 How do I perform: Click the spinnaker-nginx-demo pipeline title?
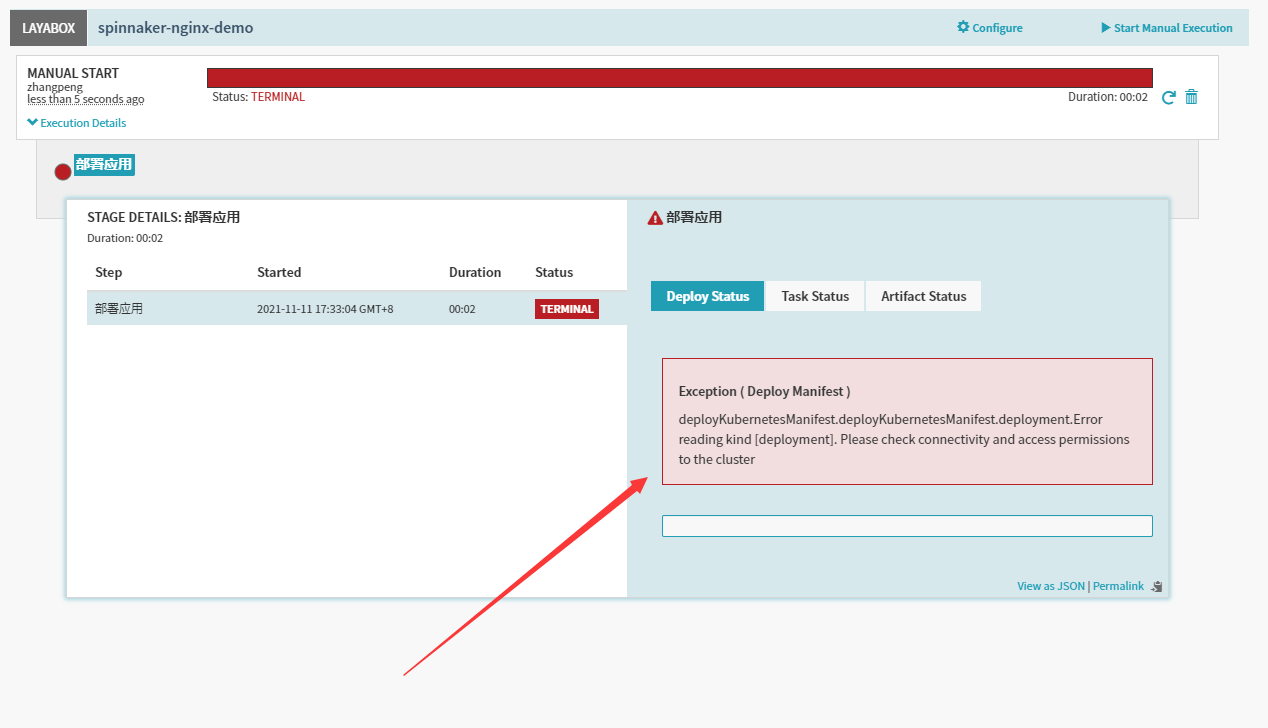175,28
